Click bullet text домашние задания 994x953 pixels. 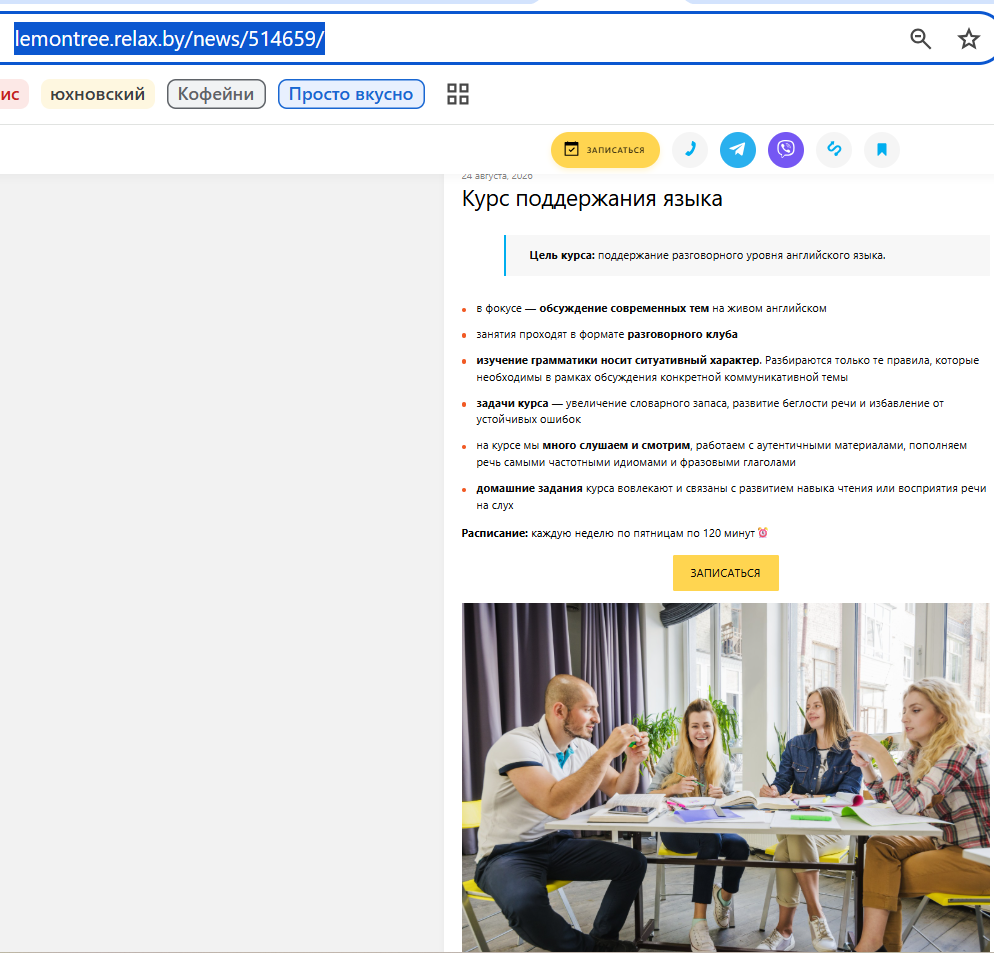pos(731,496)
